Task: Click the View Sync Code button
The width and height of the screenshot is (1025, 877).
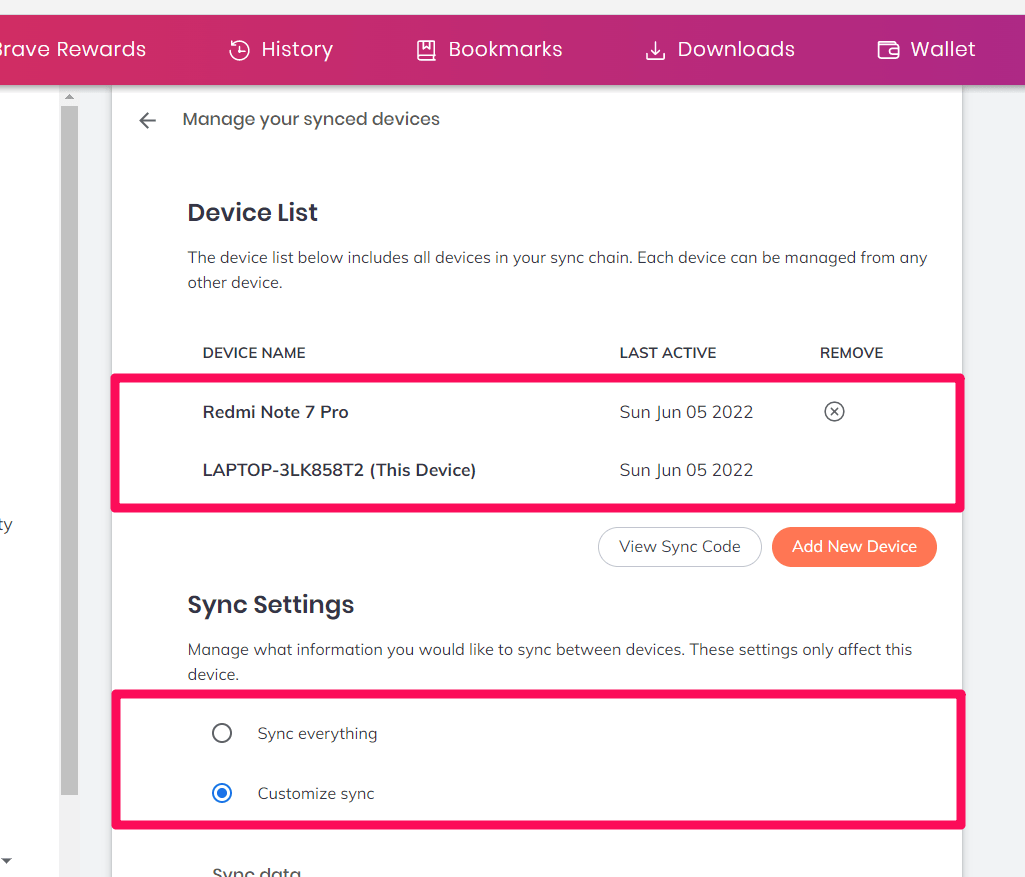Action: click(x=680, y=547)
